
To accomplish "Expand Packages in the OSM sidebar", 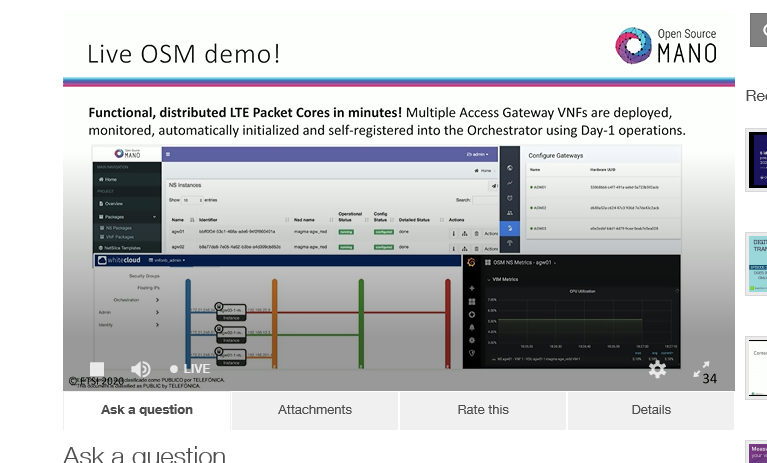I will click(127, 217).
